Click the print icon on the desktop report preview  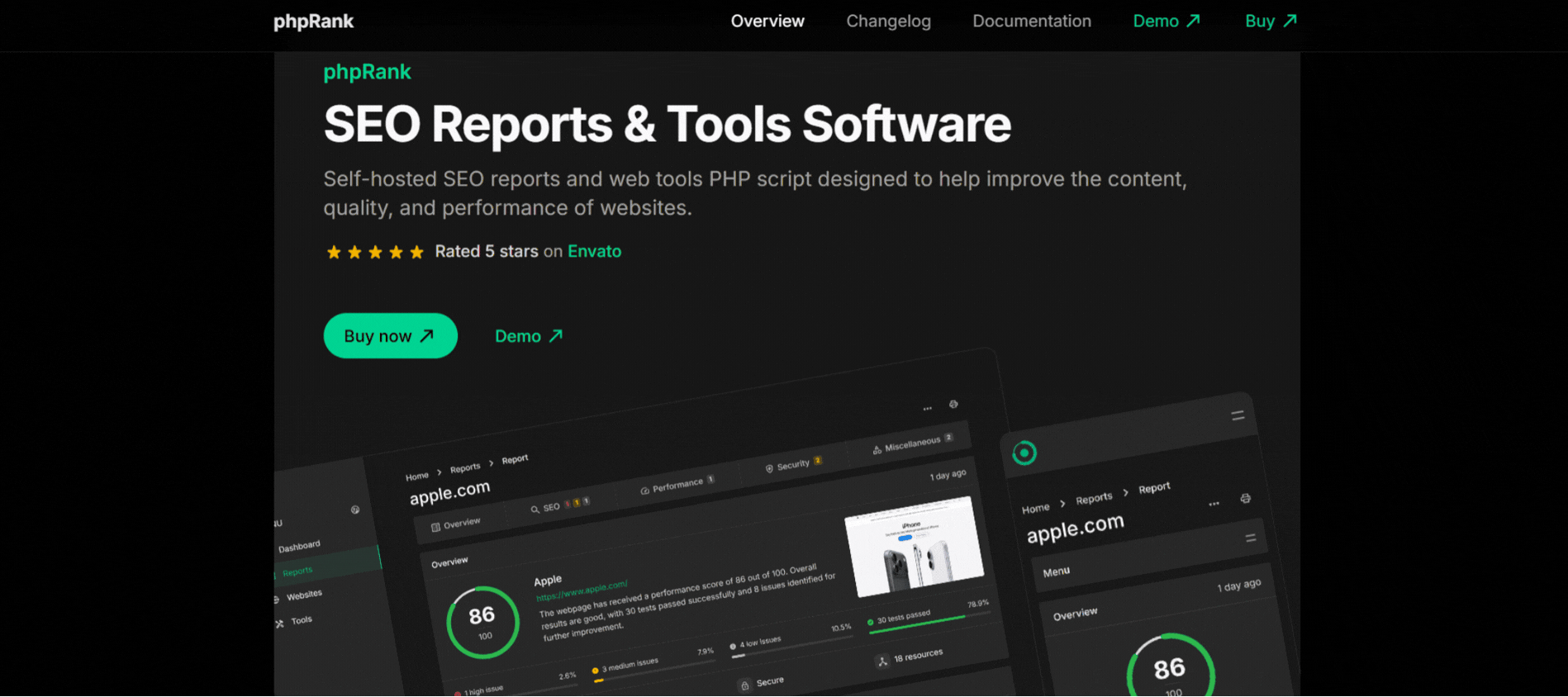(953, 405)
